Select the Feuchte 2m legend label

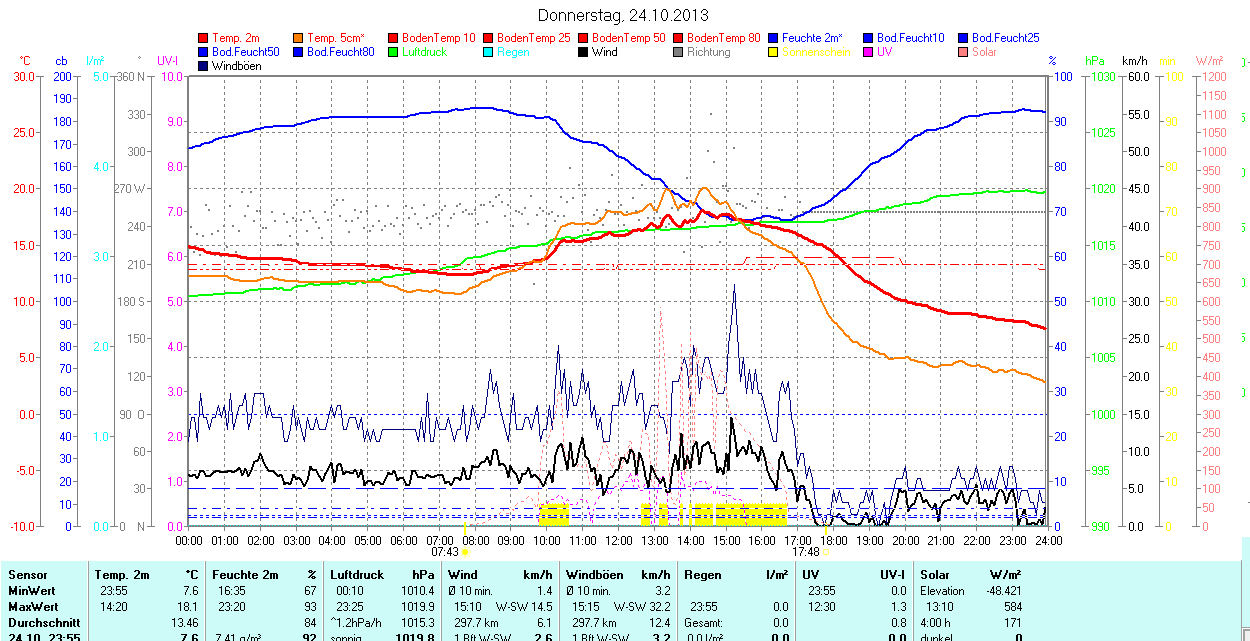coord(815,38)
